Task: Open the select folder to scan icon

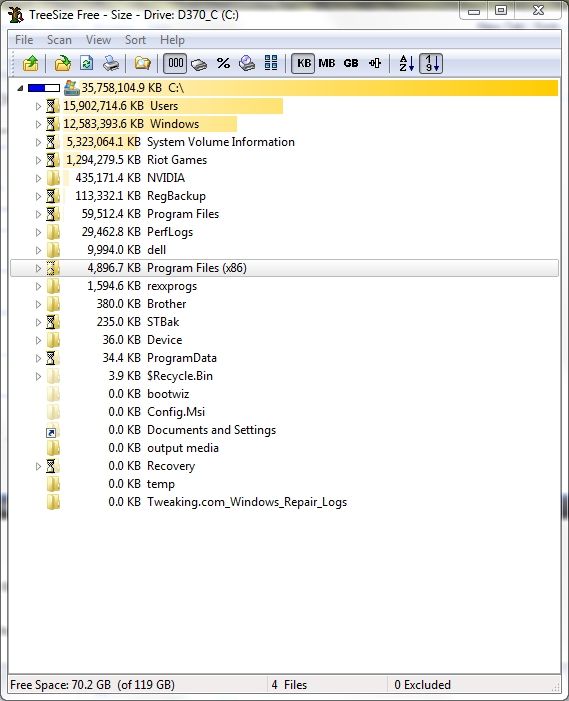Action: [x=63, y=63]
